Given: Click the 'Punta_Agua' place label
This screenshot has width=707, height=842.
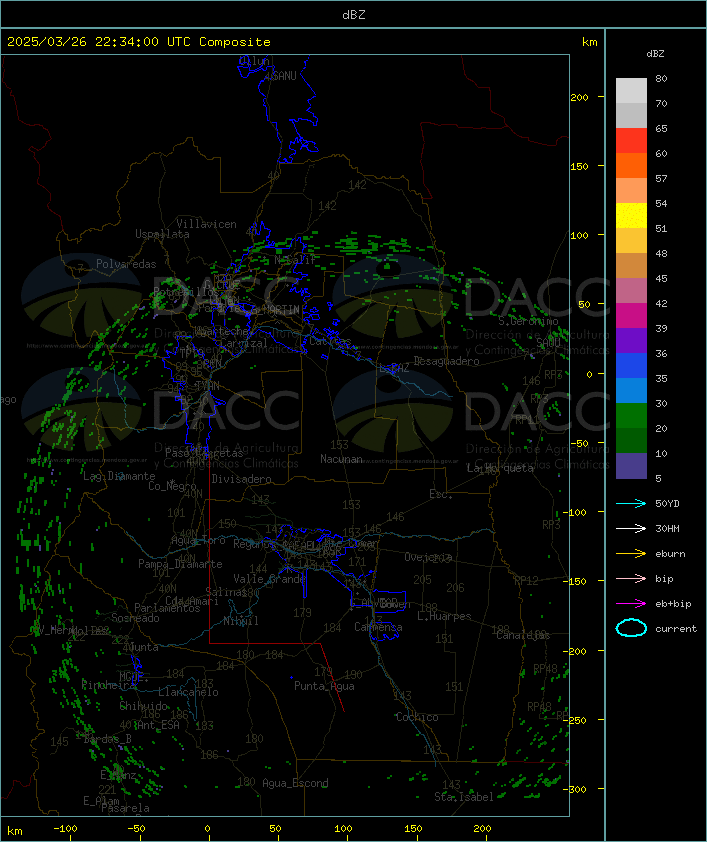Looking at the screenshot, I should [x=324, y=686].
